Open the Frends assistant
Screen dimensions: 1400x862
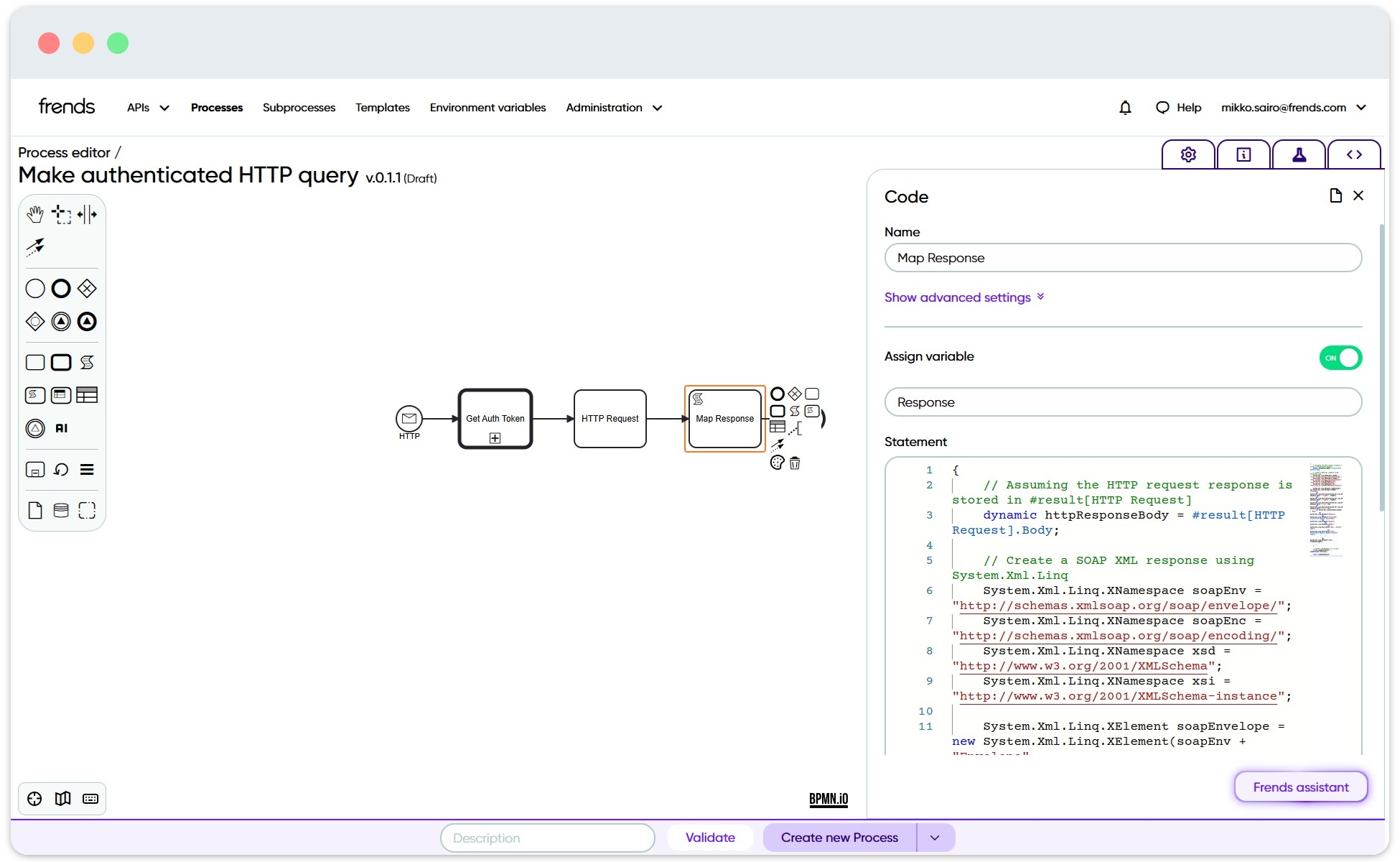[1300, 787]
